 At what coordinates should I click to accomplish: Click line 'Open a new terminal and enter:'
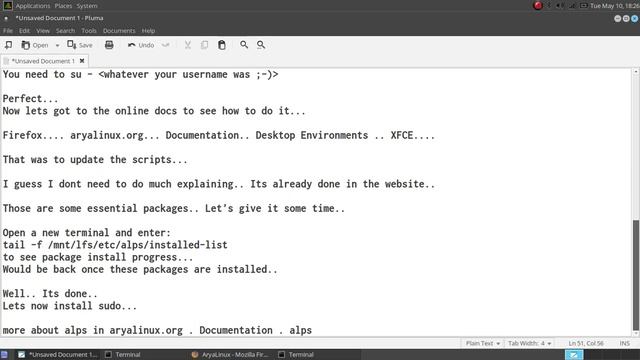(87, 233)
